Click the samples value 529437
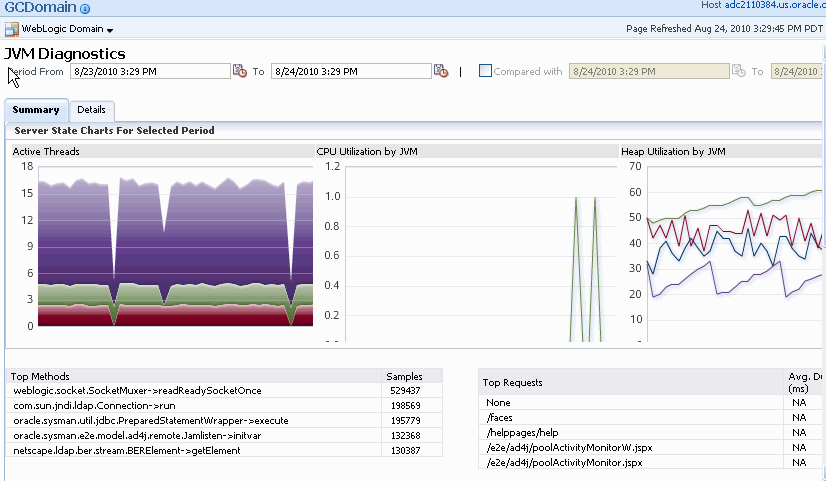 click(405, 391)
